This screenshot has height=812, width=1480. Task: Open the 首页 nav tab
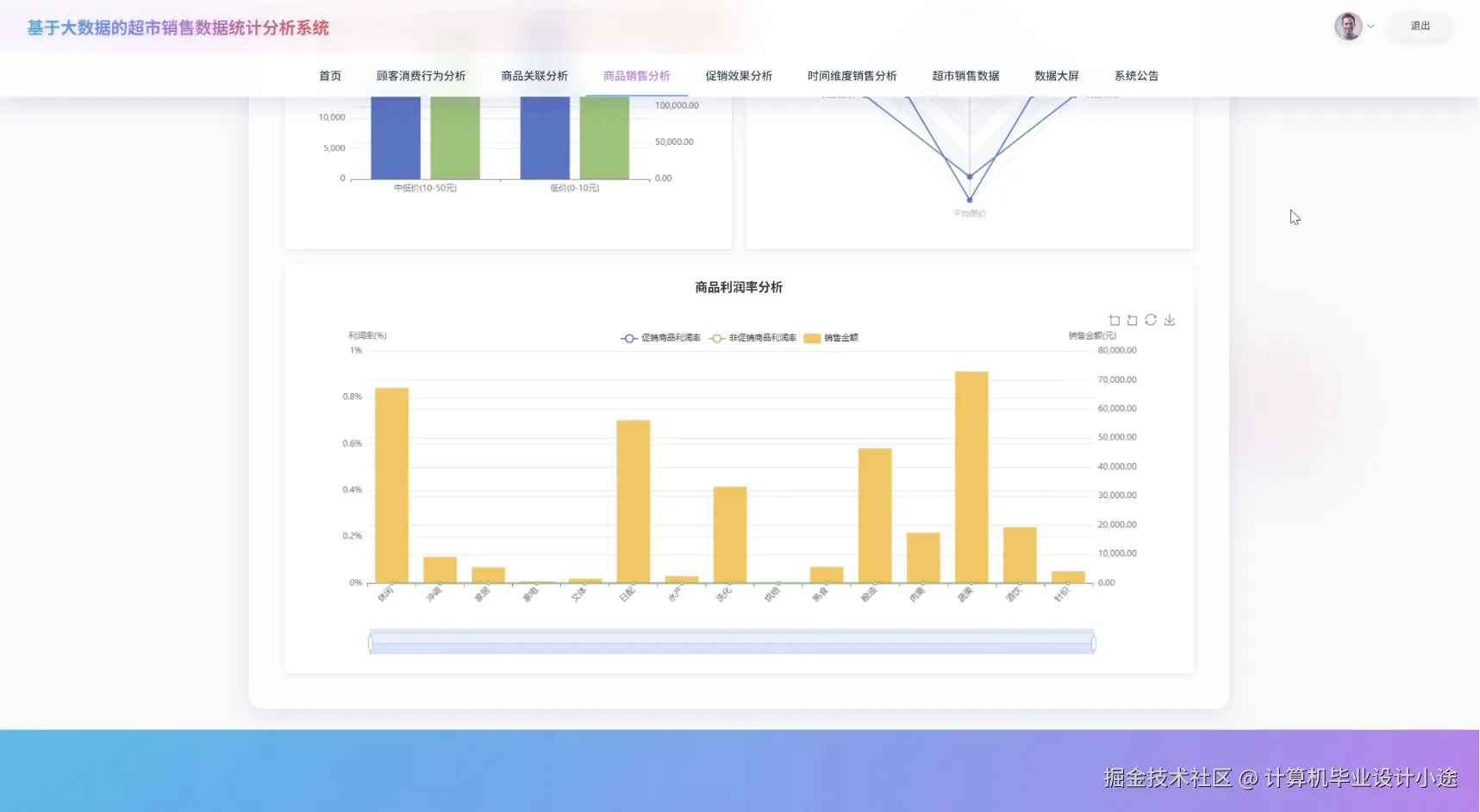coord(330,76)
